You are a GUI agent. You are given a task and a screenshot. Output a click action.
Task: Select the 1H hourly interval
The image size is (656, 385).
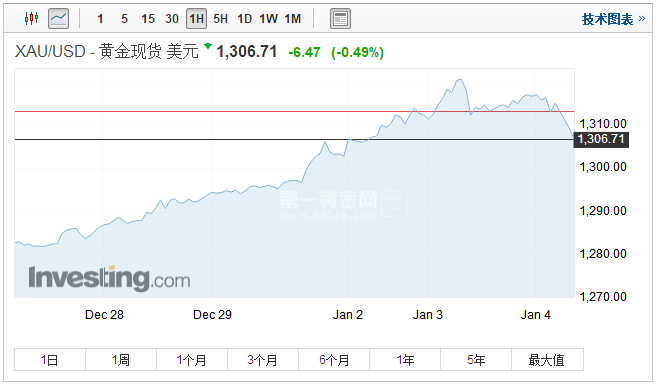click(196, 19)
